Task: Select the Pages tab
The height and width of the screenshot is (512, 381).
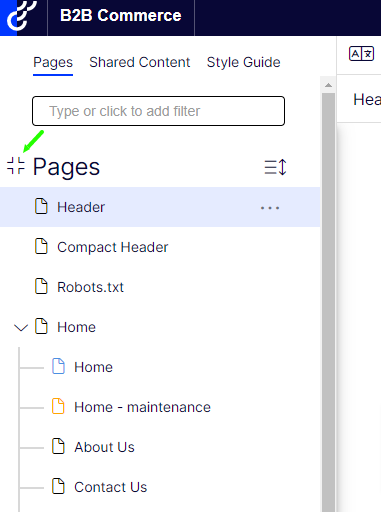Action: tap(53, 63)
